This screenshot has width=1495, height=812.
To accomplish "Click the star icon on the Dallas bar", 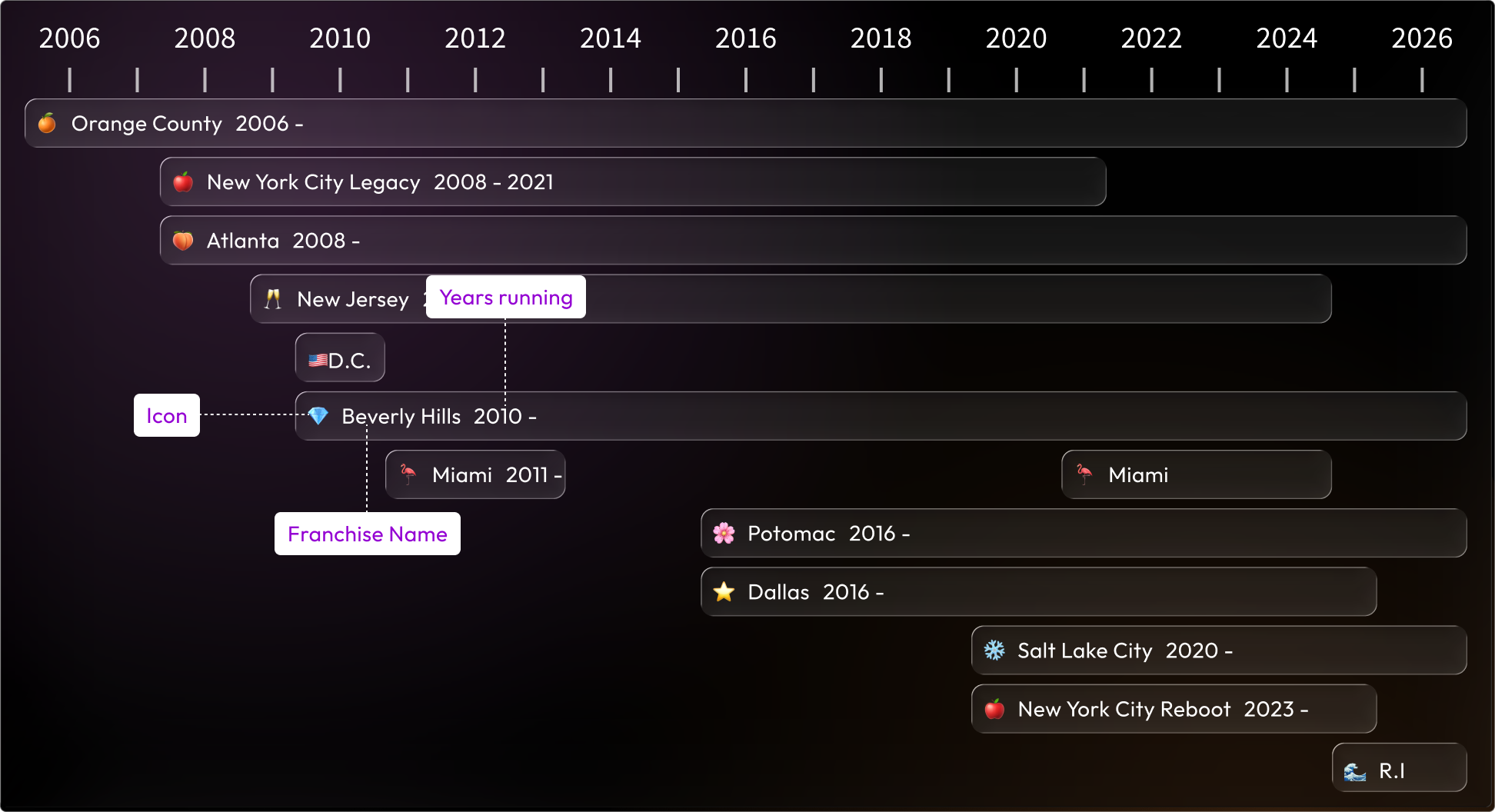I will pos(724,591).
